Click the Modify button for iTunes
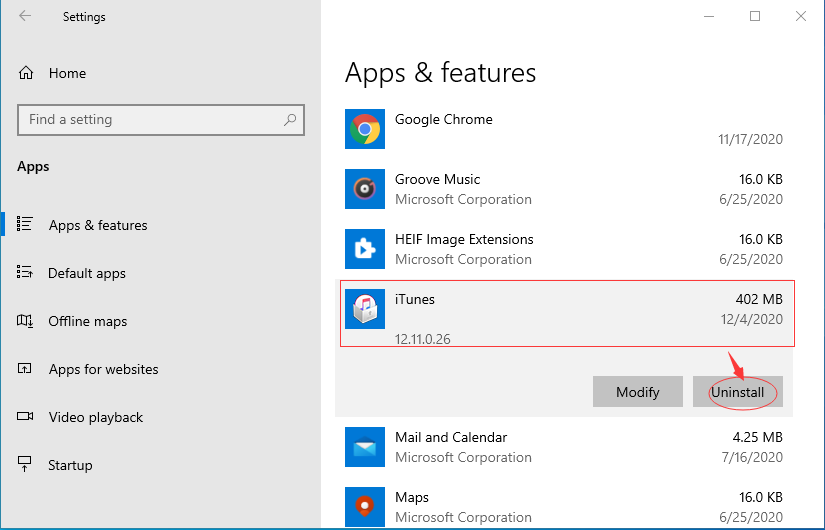 point(638,392)
